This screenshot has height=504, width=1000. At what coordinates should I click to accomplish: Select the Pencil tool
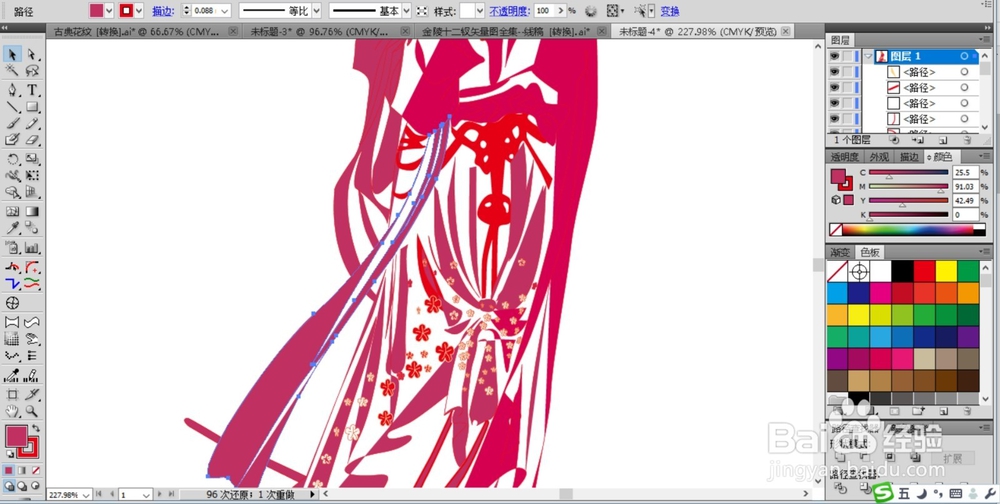31,123
